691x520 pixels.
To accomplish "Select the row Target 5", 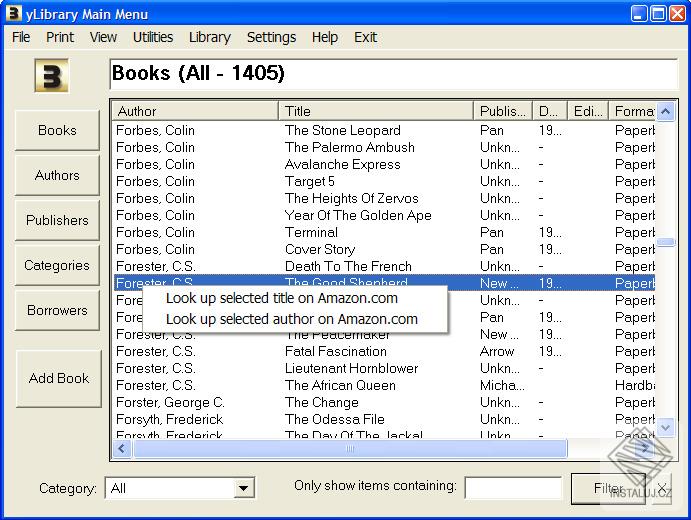I will tap(384, 181).
